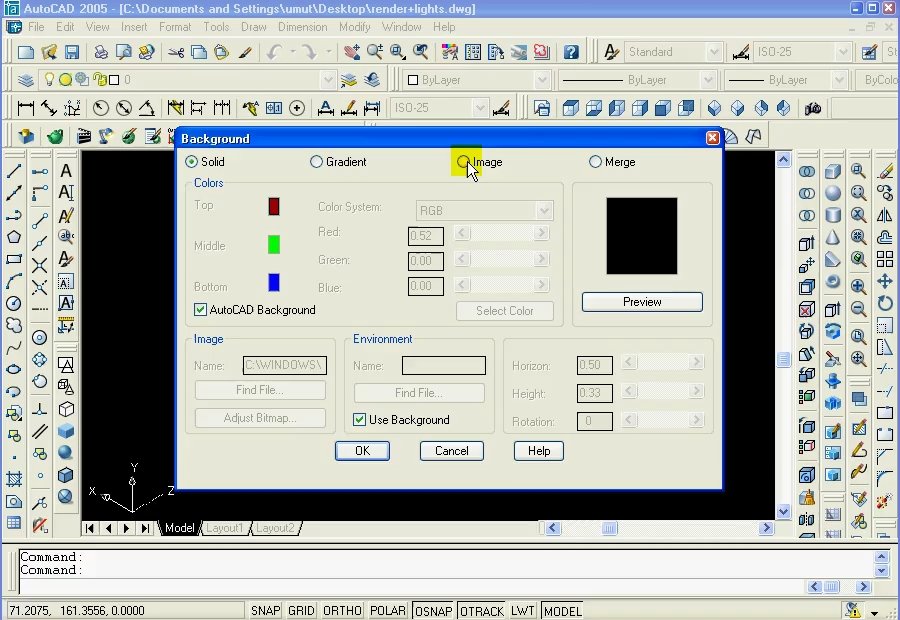Activate the Pan hand tool
900x620 pixels.
click(352, 52)
